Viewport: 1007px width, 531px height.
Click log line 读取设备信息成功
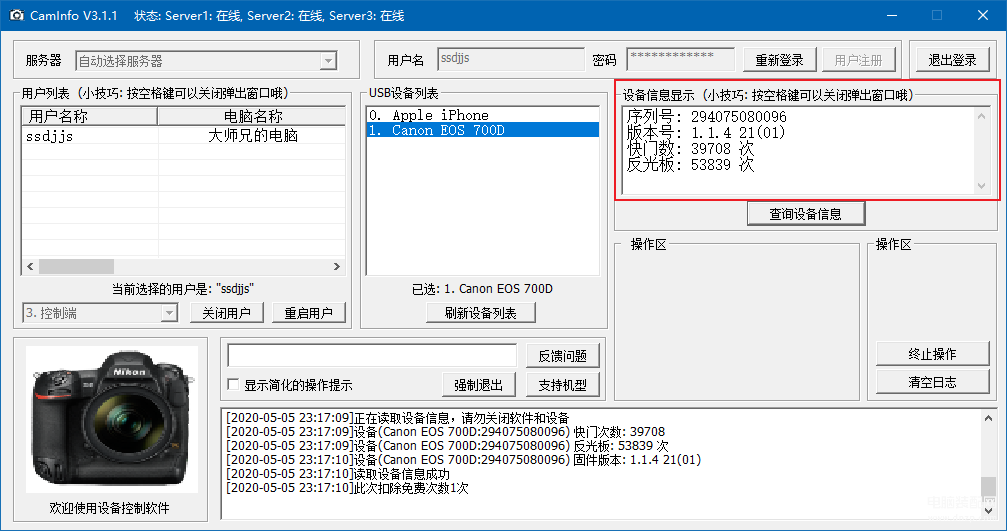(x=338, y=474)
